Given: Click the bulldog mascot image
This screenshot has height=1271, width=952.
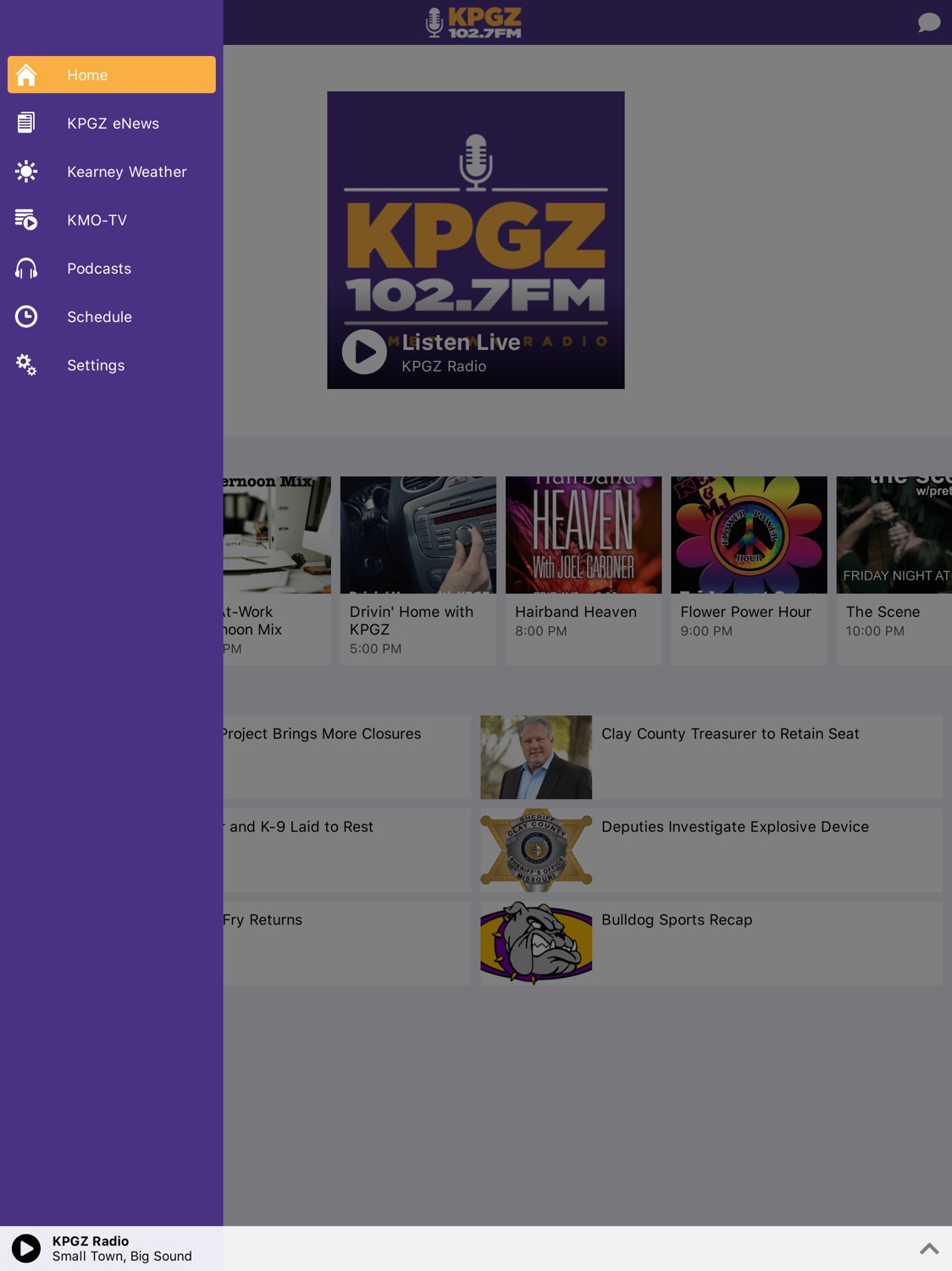Looking at the screenshot, I should 536,943.
